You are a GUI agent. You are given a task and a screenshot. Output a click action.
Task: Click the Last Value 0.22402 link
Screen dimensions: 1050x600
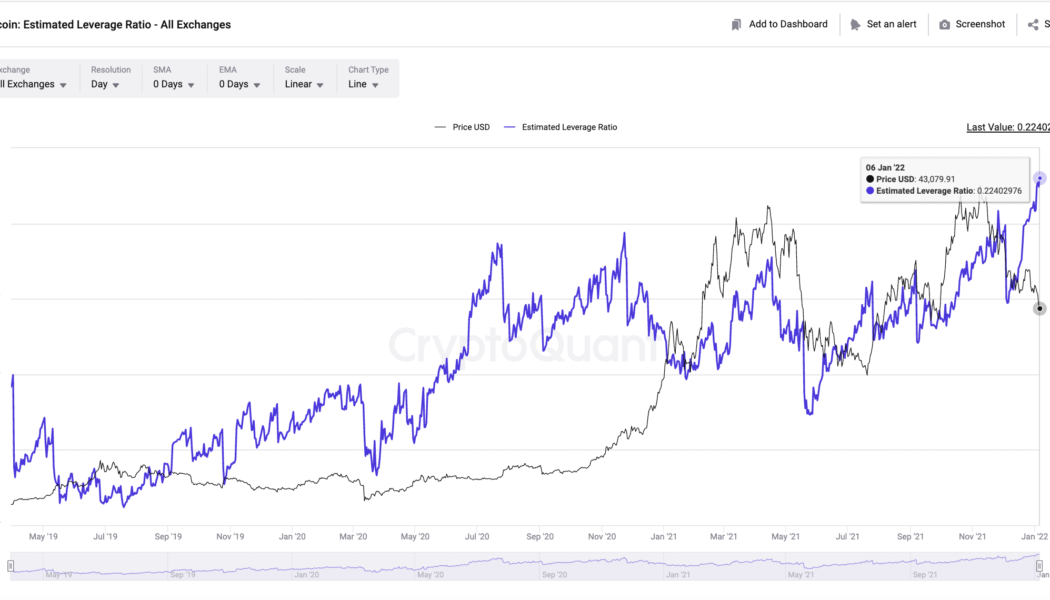pyautogui.click(x=1012, y=128)
